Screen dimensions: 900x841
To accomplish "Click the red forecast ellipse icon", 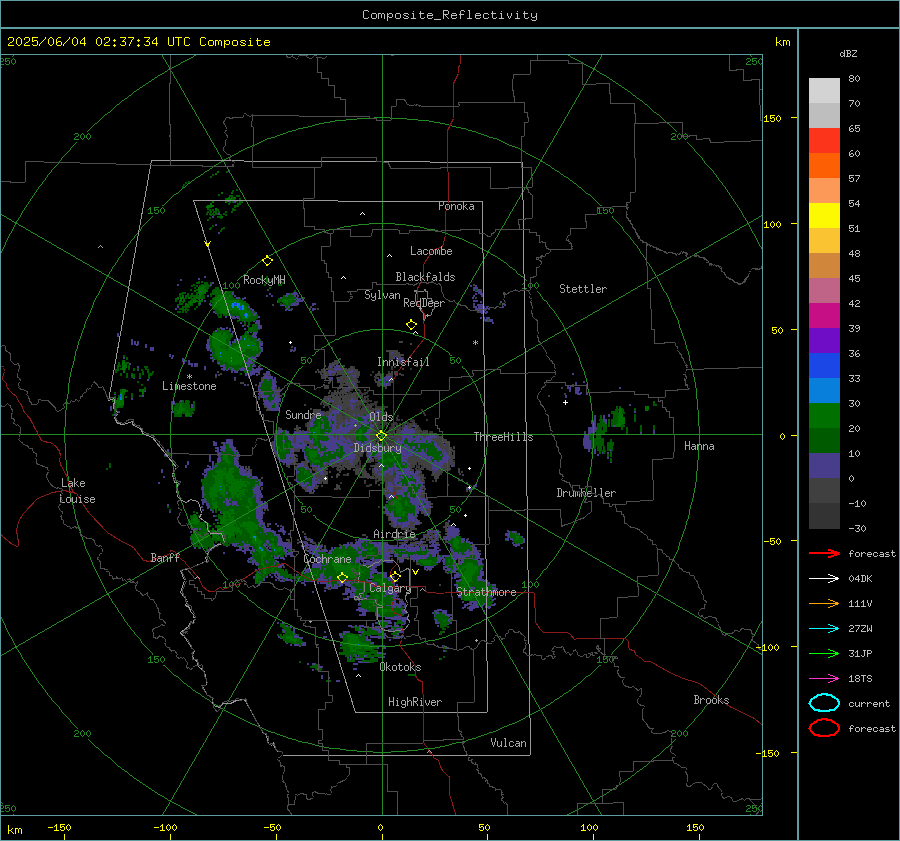I will tap(824, 728).
